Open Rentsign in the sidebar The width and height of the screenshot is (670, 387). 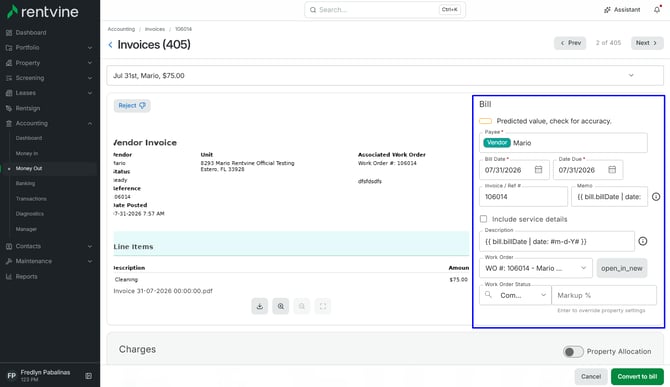point(28,108)
